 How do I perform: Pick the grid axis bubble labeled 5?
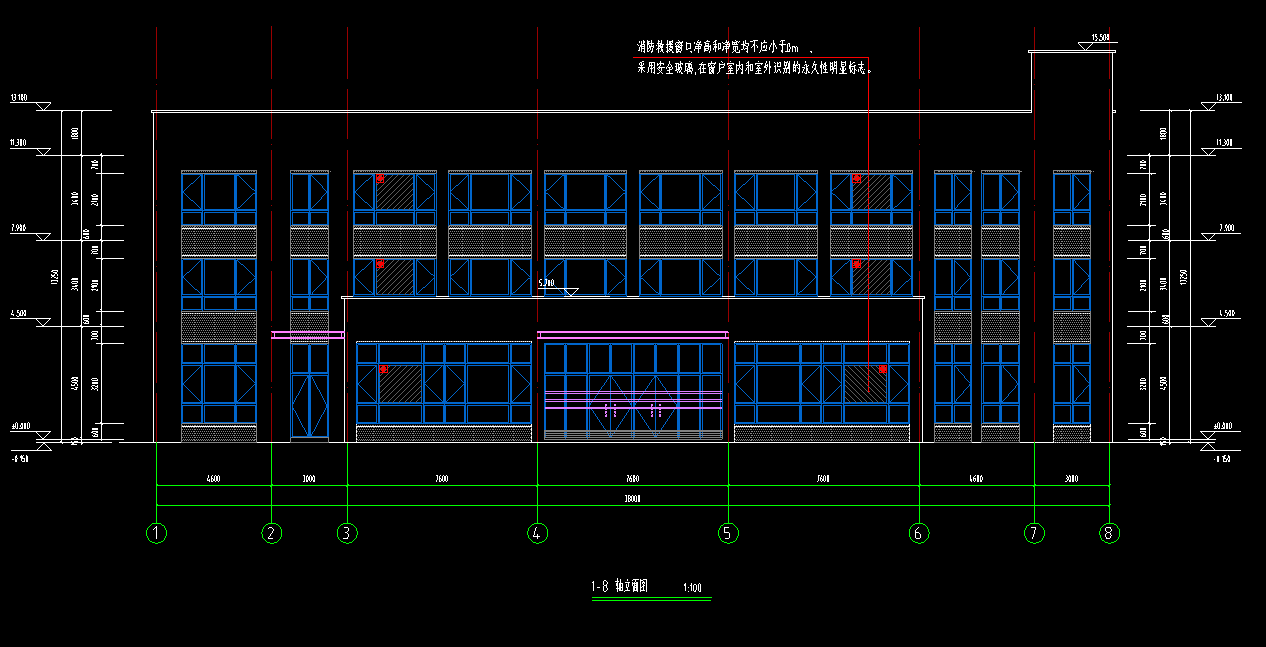(728, 533)
